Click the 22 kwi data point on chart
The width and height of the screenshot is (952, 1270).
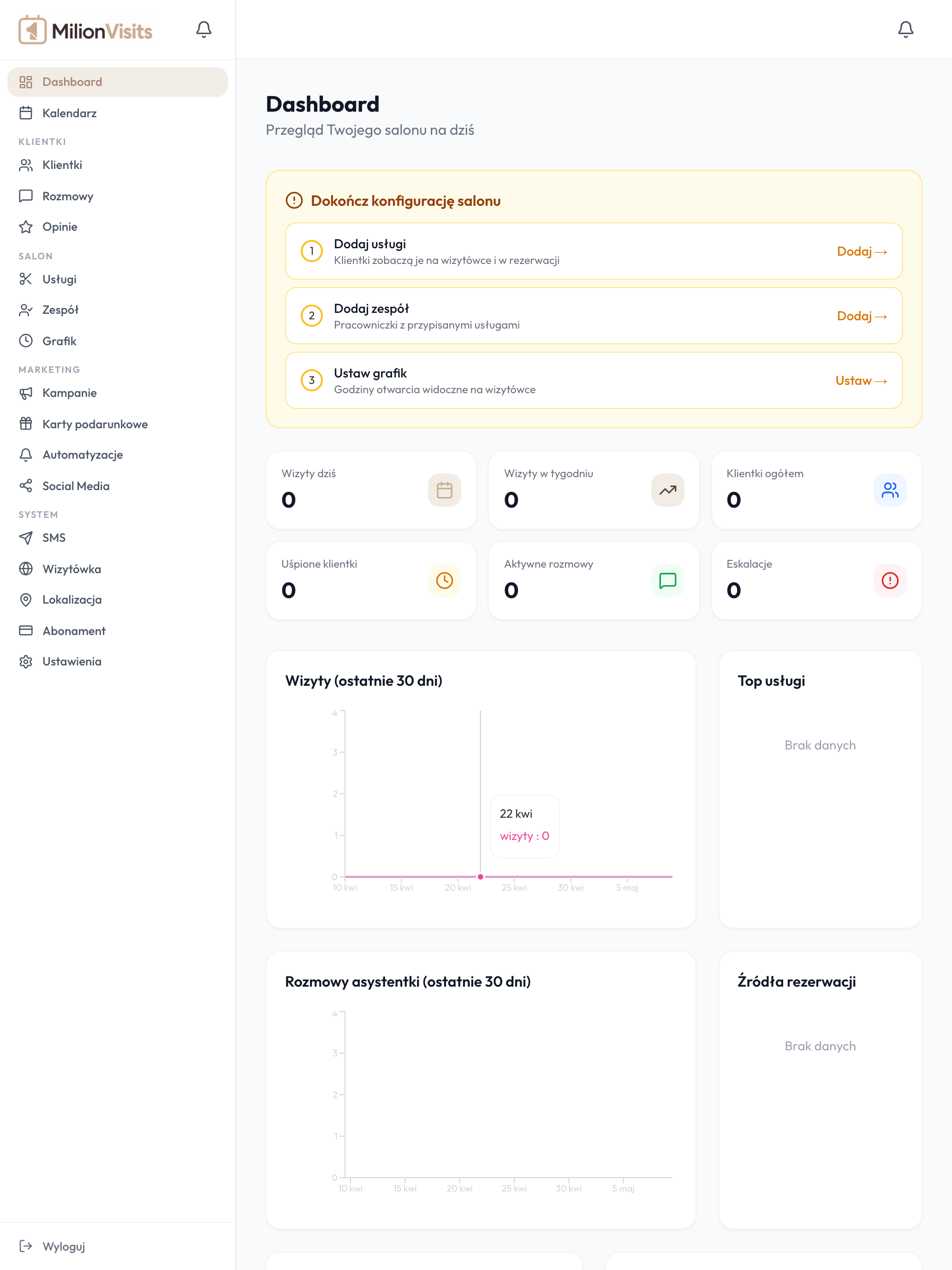pos(480,877)
